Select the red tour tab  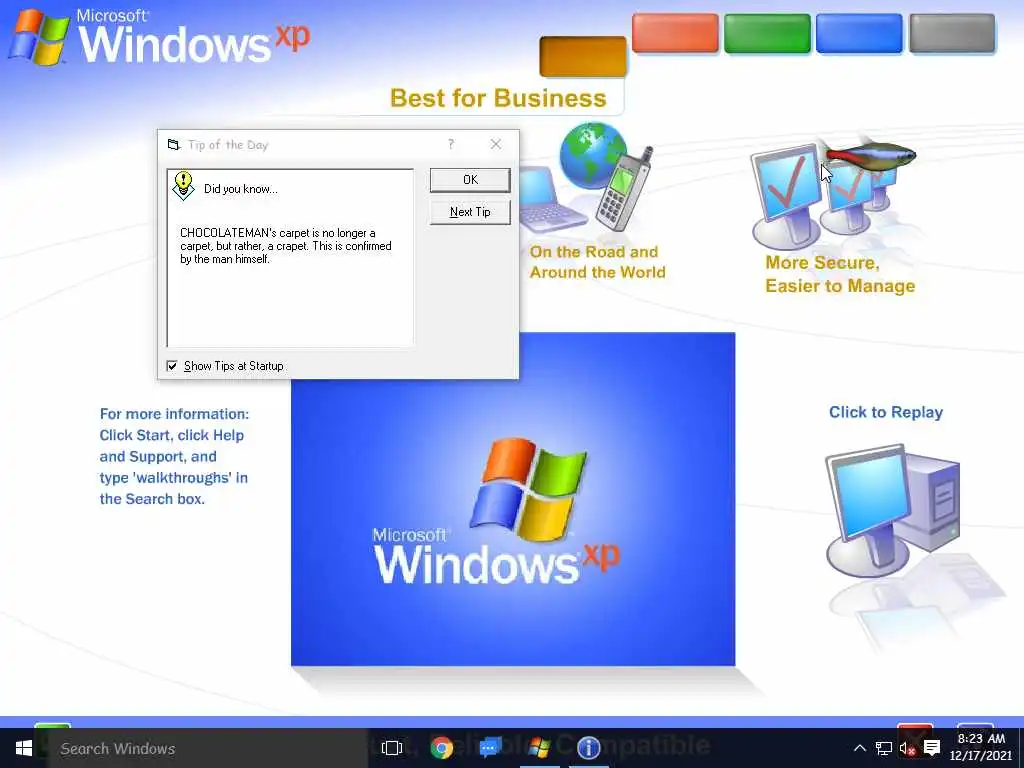point(675,33)
